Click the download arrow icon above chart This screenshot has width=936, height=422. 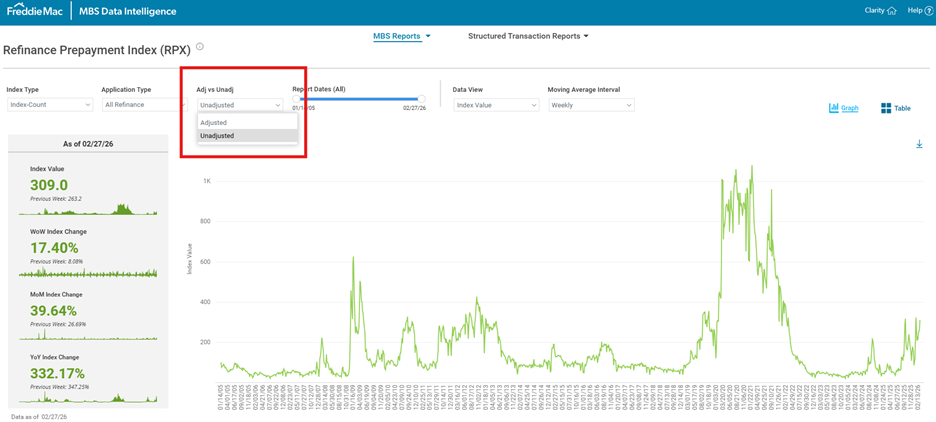click(x=919, y=144)
